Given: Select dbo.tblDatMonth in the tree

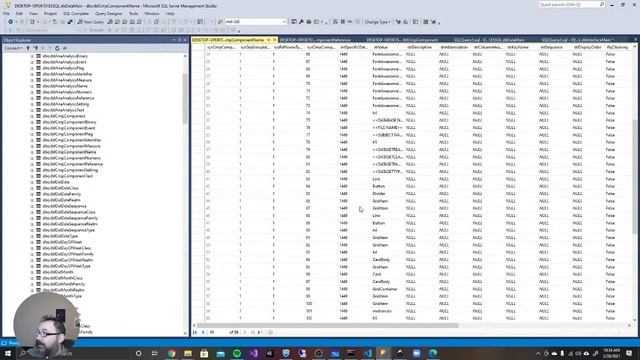Looking at the screenshot, I should tap(58, 272).
